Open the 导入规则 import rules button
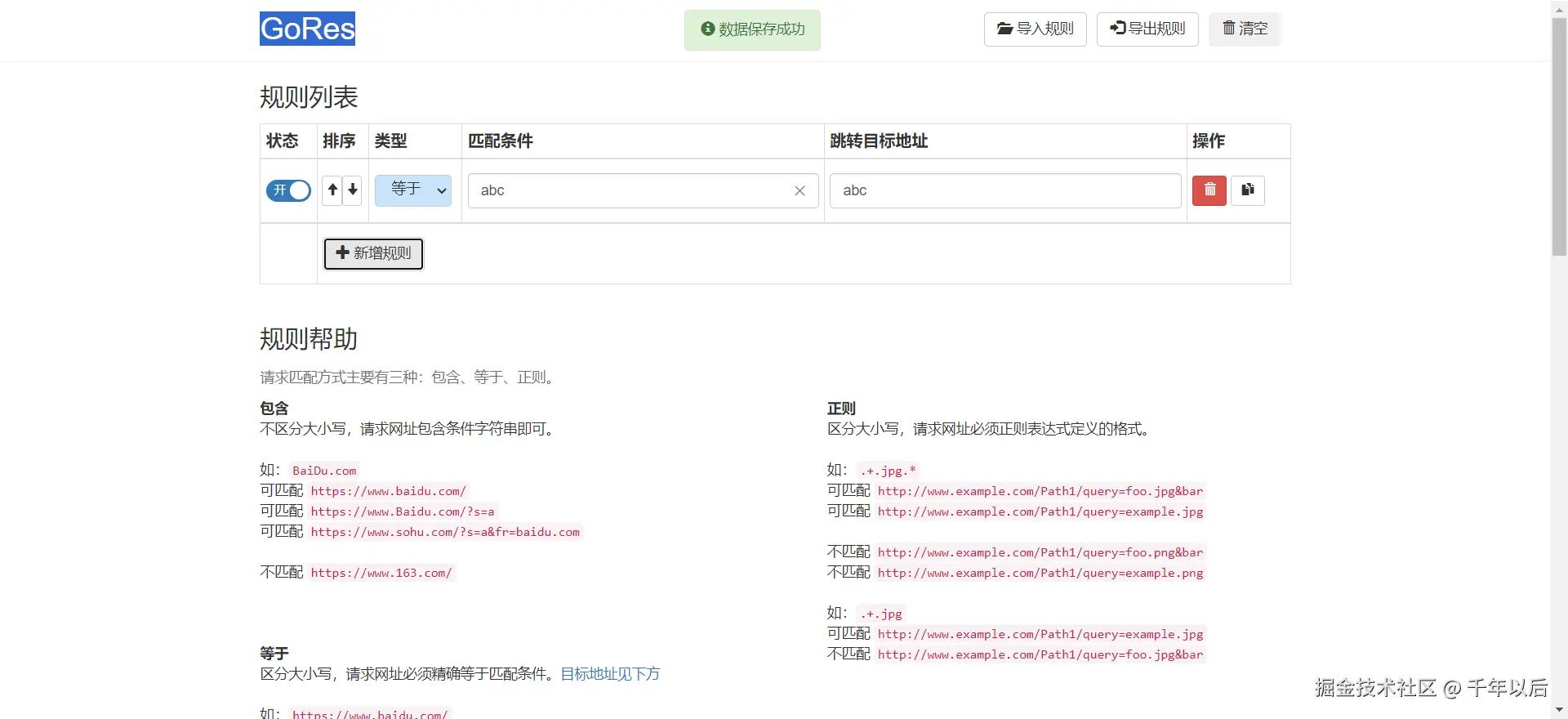 [x=1035, y=29]
